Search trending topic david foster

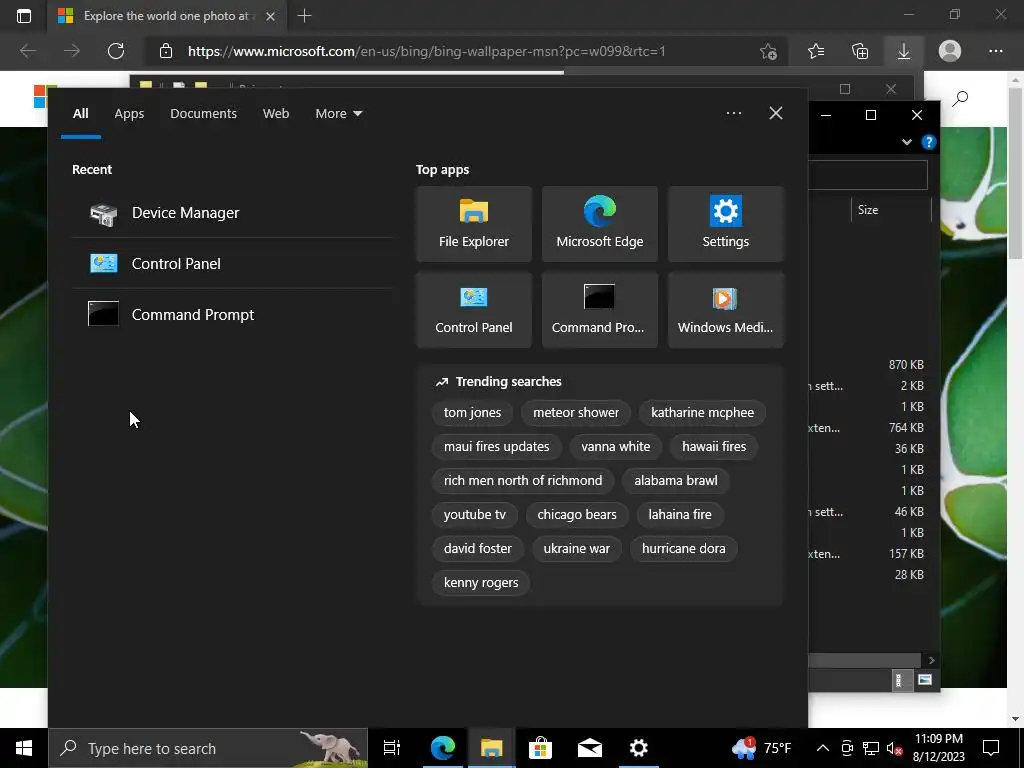[x=477, y=549]
